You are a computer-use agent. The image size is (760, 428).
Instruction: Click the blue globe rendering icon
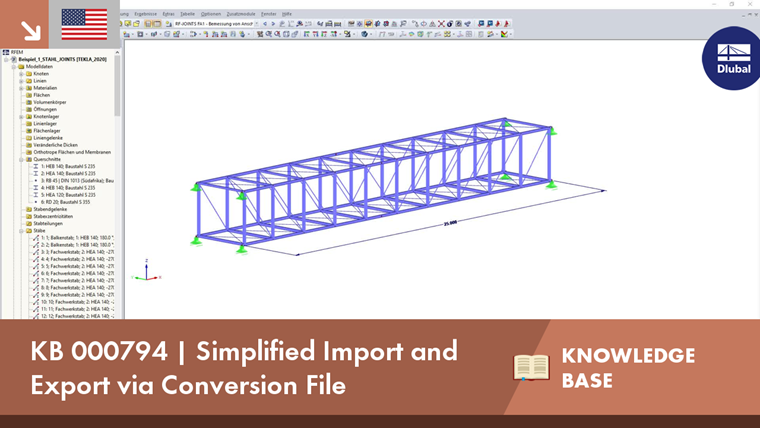point(364,34)
